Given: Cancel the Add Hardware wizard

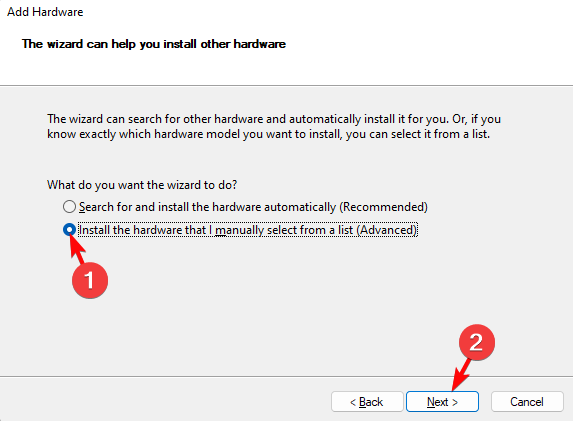Looking at the screenshot, I should [x=527, y=402].
